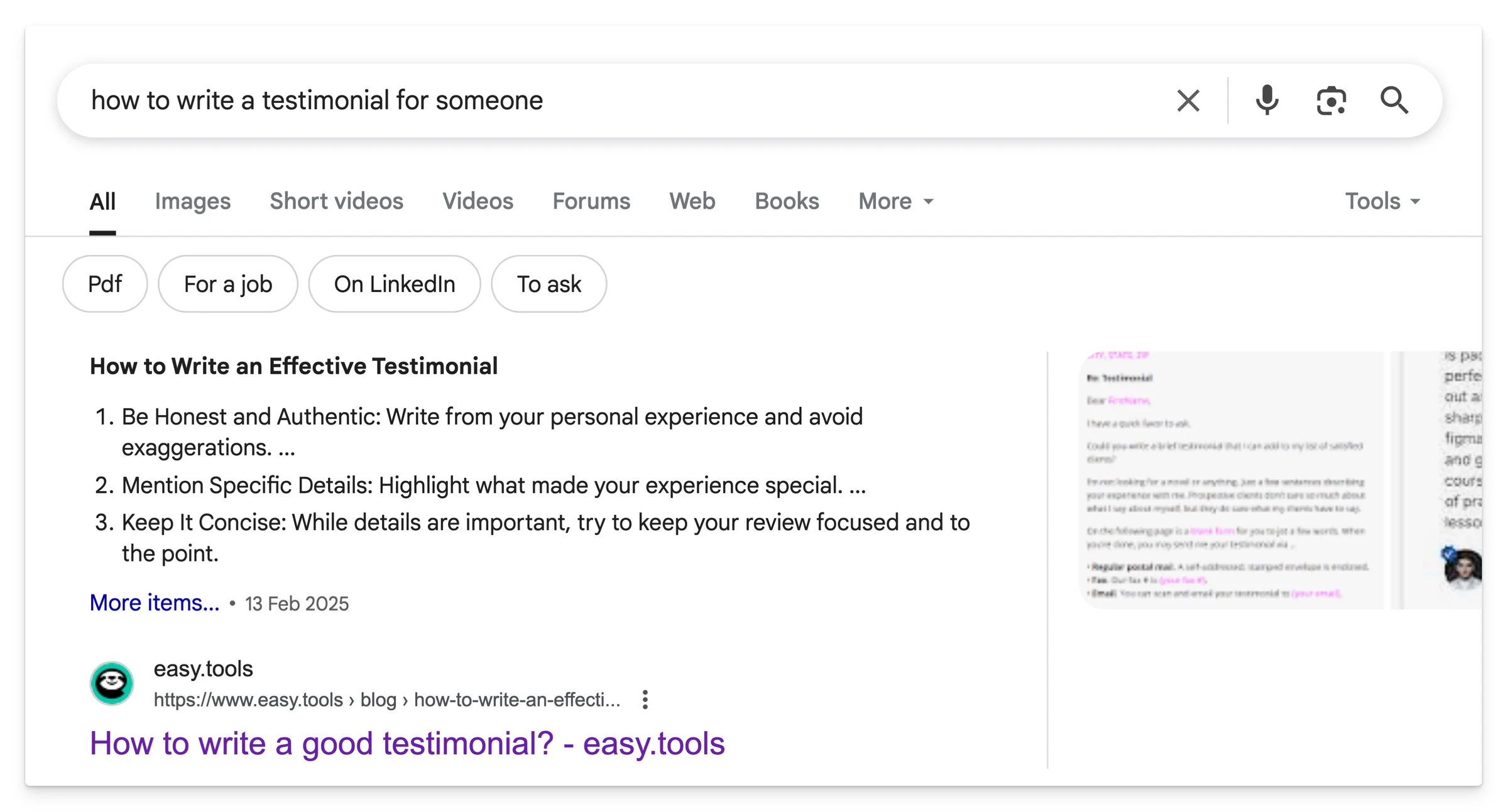Apply the For a job chip
Screen dimensions: 1508x812
(x=227, y=284)
